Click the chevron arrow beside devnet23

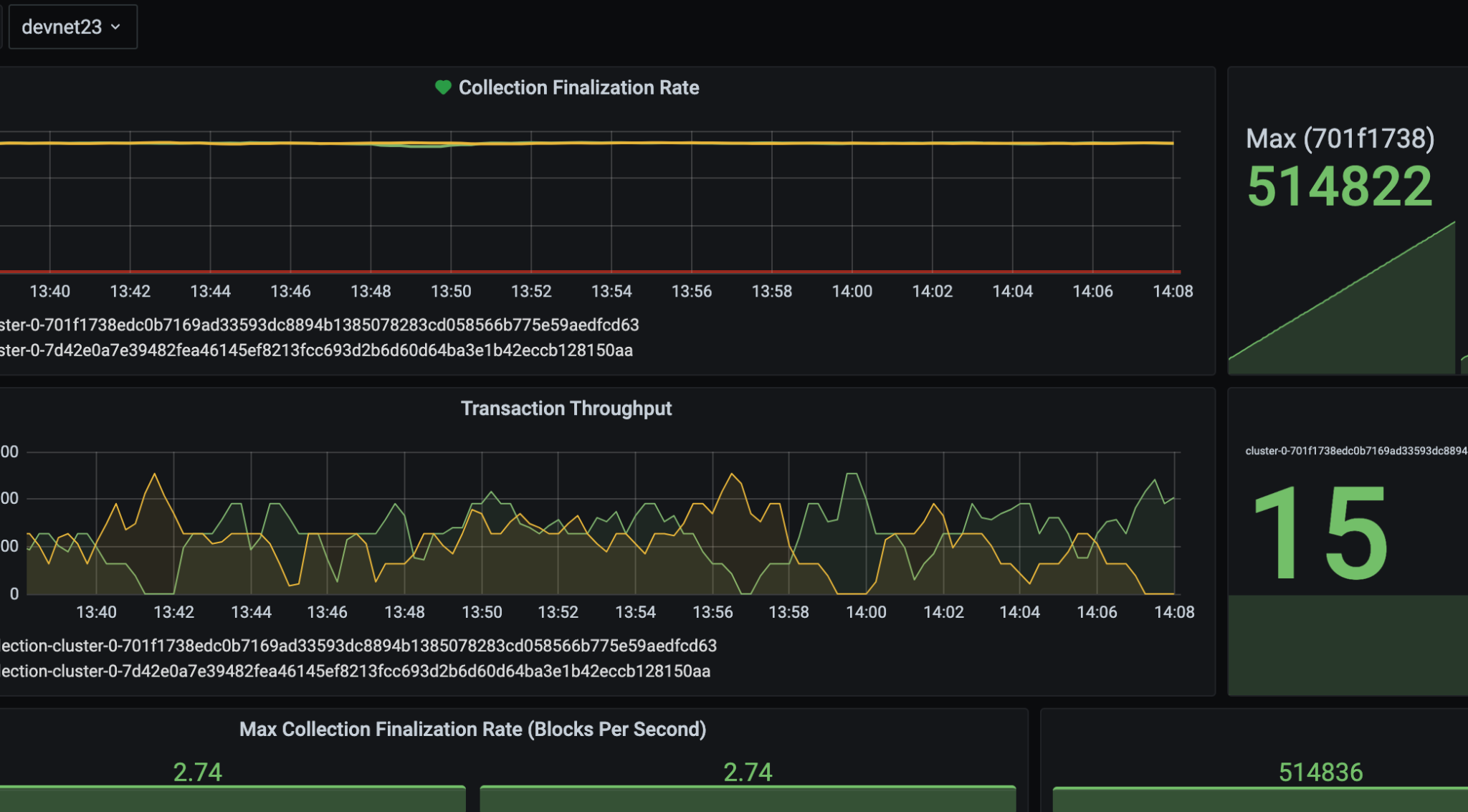coord(115,27)
